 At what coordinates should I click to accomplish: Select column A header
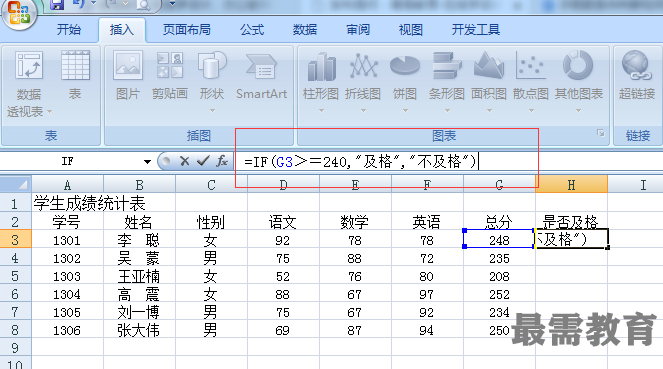click(x=68, y=185)
